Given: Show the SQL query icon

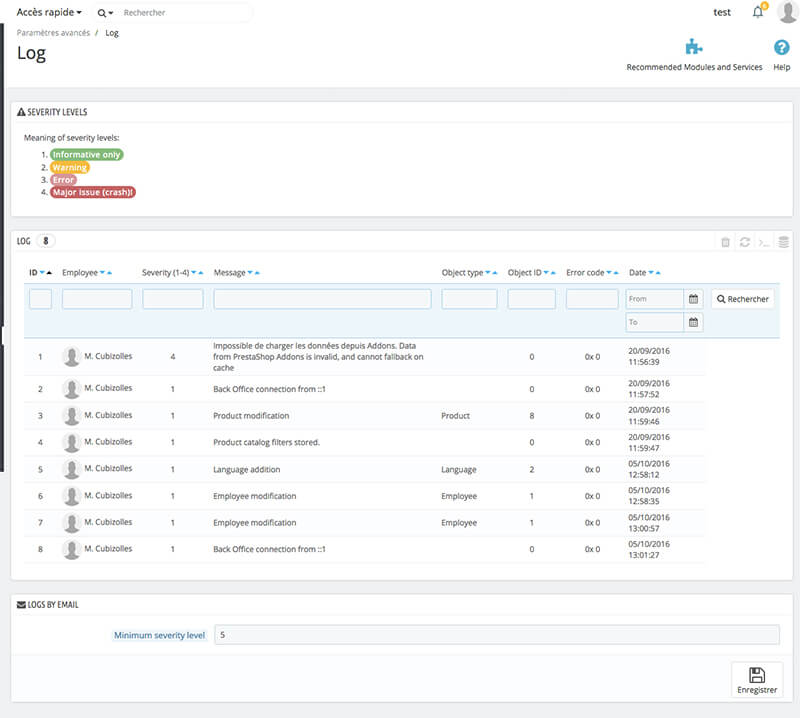Looking at the screenshot, I should coord(764,242).
